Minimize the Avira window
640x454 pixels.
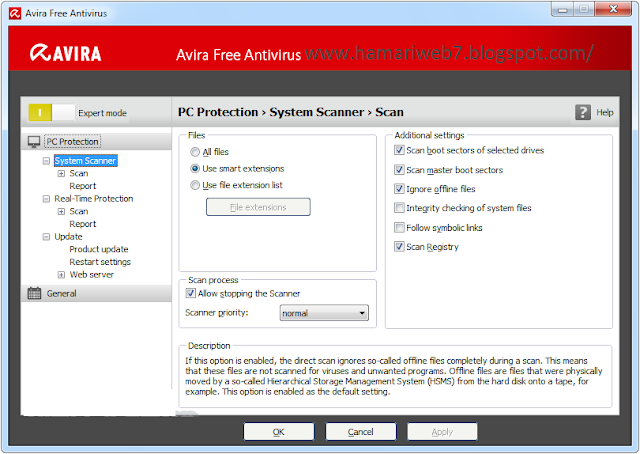(562, 9)
